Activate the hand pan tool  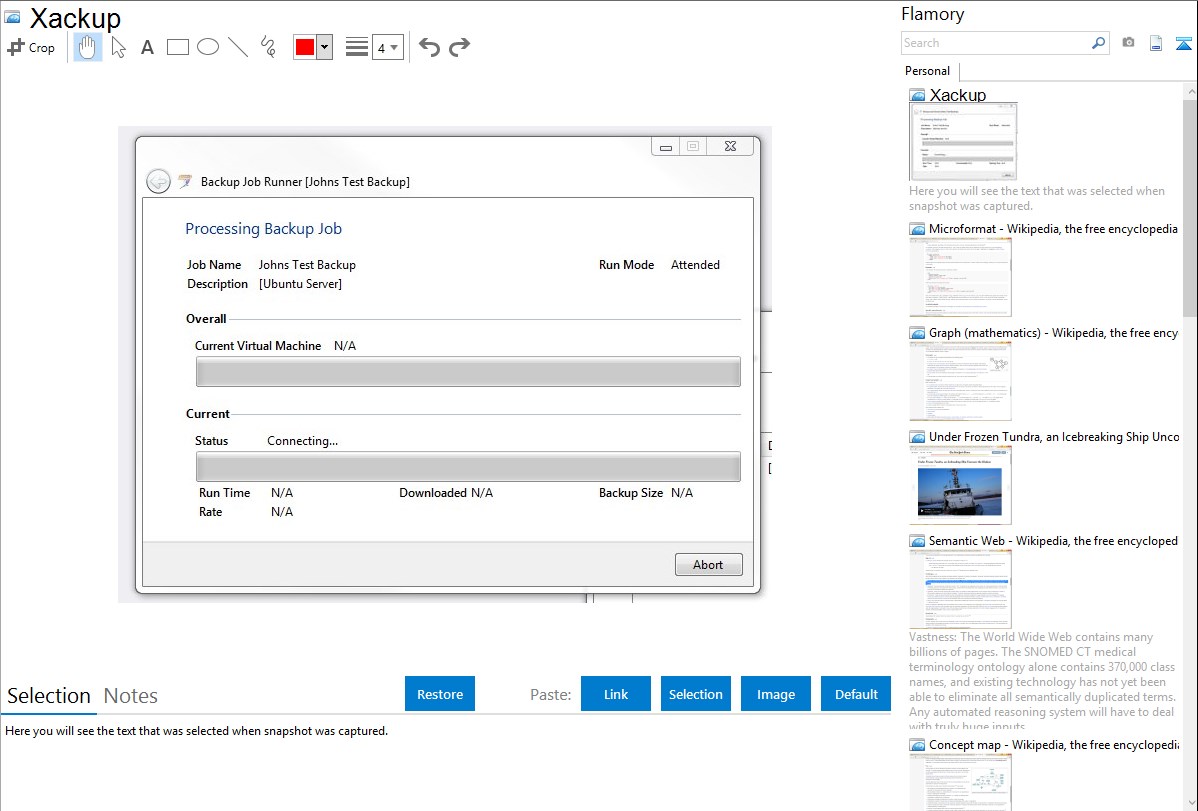(x=88, y=47)
